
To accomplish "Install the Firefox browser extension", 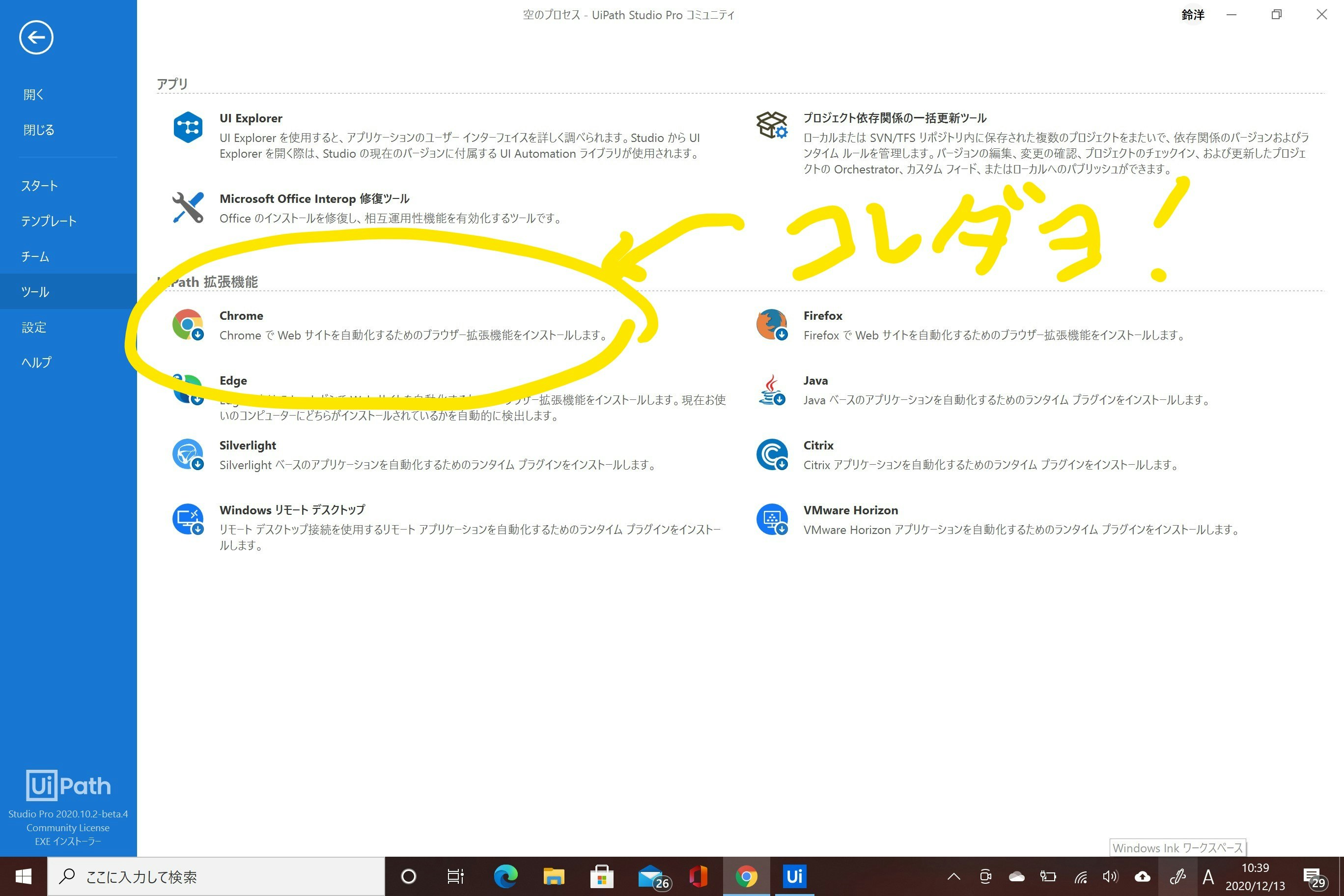I will coord(823,315).
